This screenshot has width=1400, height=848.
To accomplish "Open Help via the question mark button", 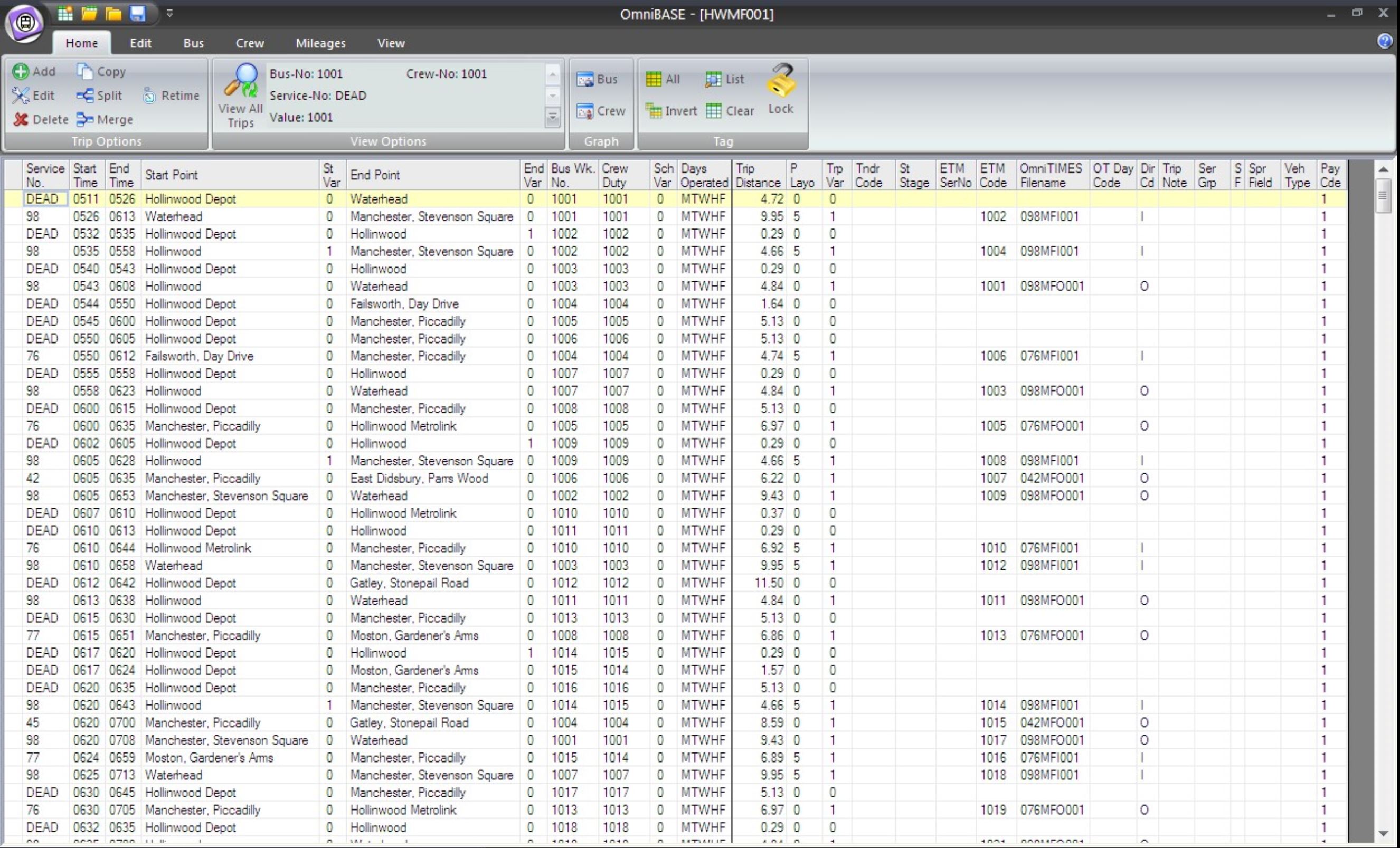I will click(1385, 41).
